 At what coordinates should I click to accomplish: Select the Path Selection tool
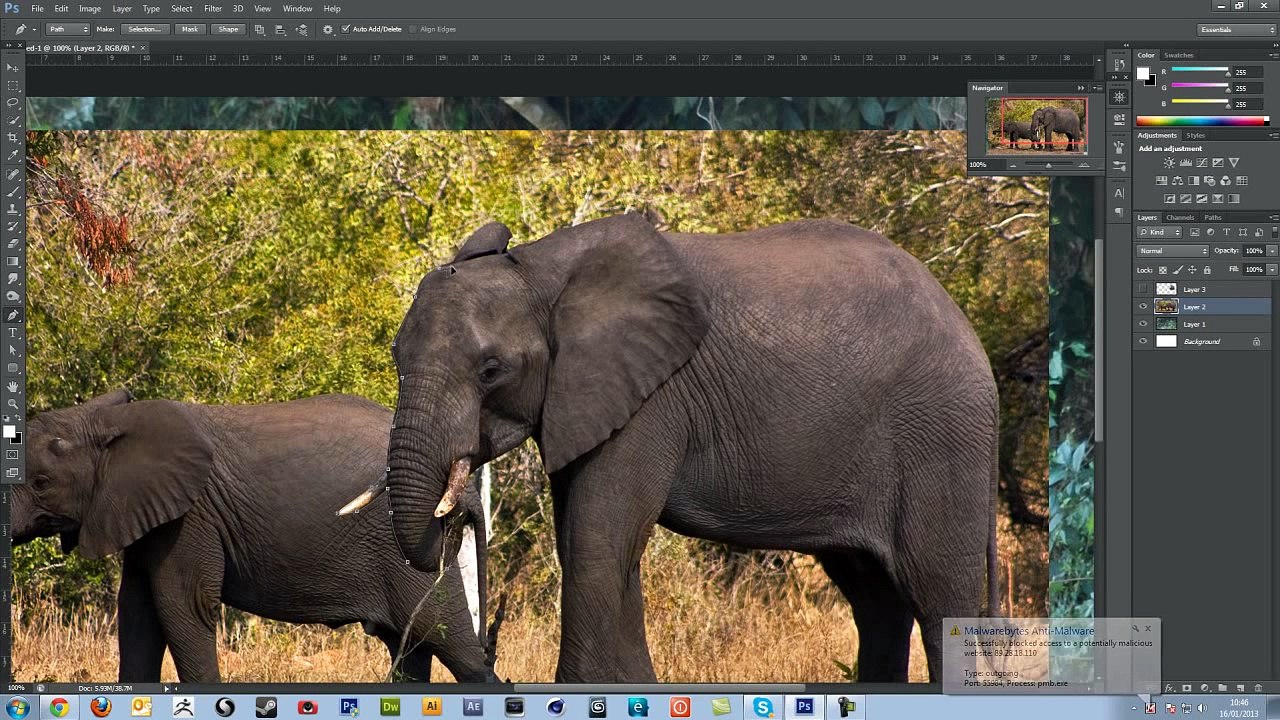(x=13, y=350)
